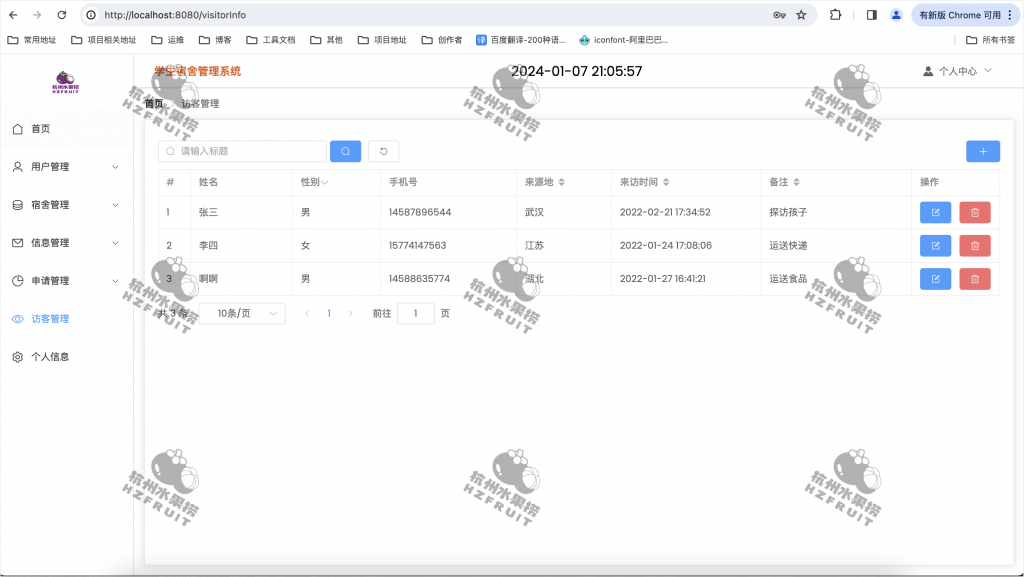Click the edit icon for 张三's row
This screenshot has height=577, width=1024.
pos(935,212)
